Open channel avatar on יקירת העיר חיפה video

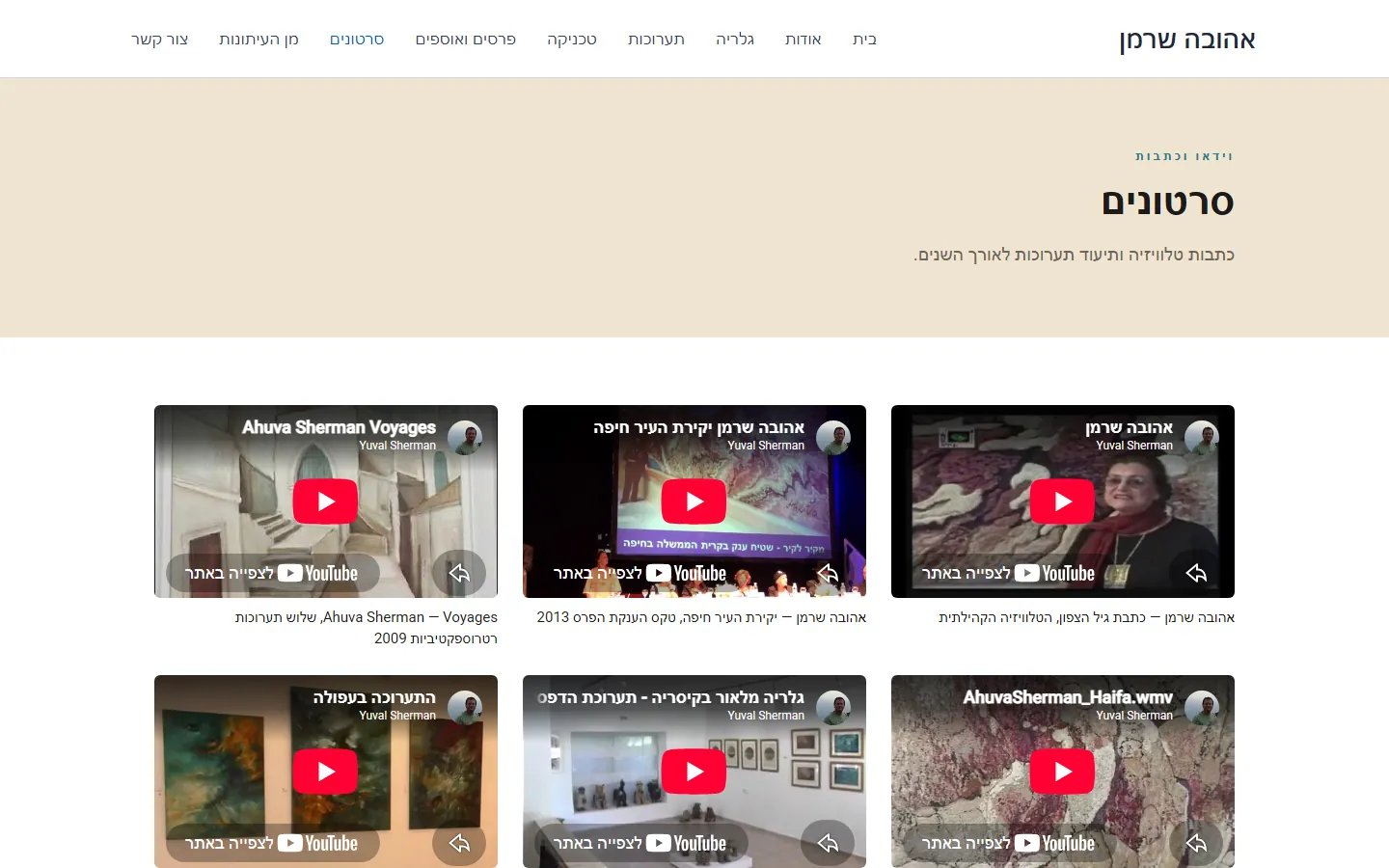[x=833, y=437]
